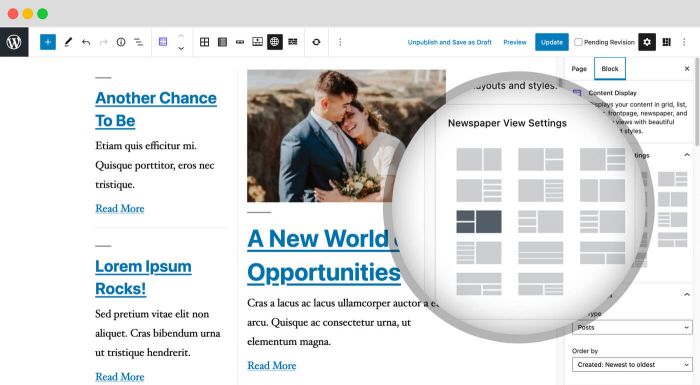Open the document details info icon
The image size is (700, 385).
point(121,42)
